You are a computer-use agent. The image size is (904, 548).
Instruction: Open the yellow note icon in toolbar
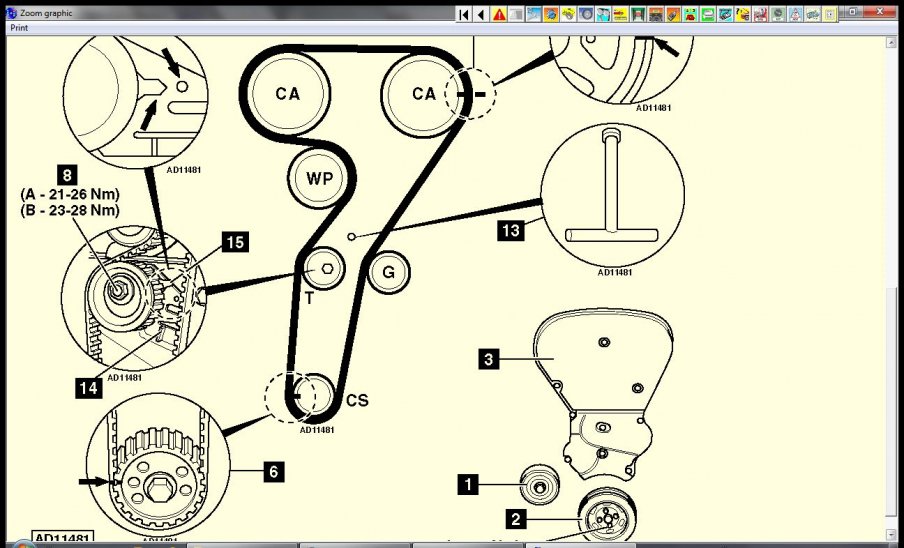tap(829, 14)
